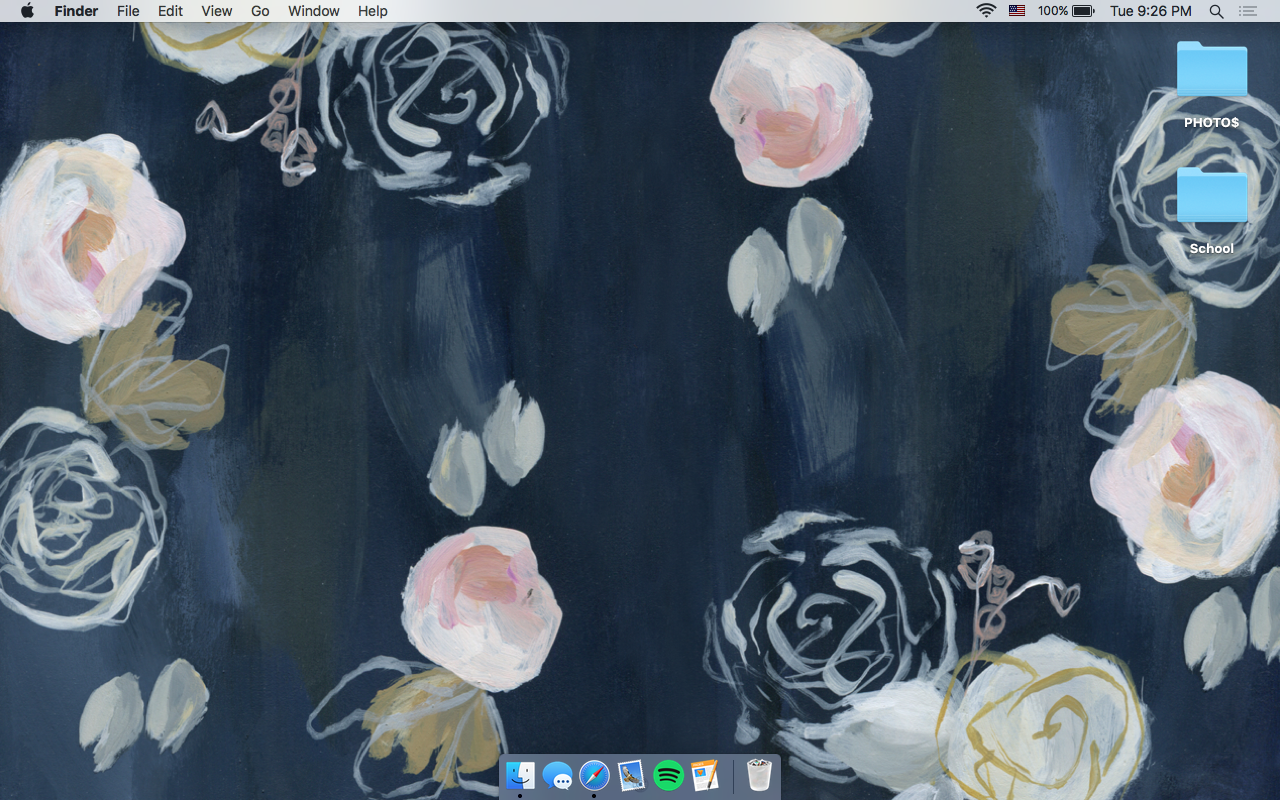Image resolution: width=1280 pixels, height=800 pixels.
Task: Open the Trash
Action: 758,775
